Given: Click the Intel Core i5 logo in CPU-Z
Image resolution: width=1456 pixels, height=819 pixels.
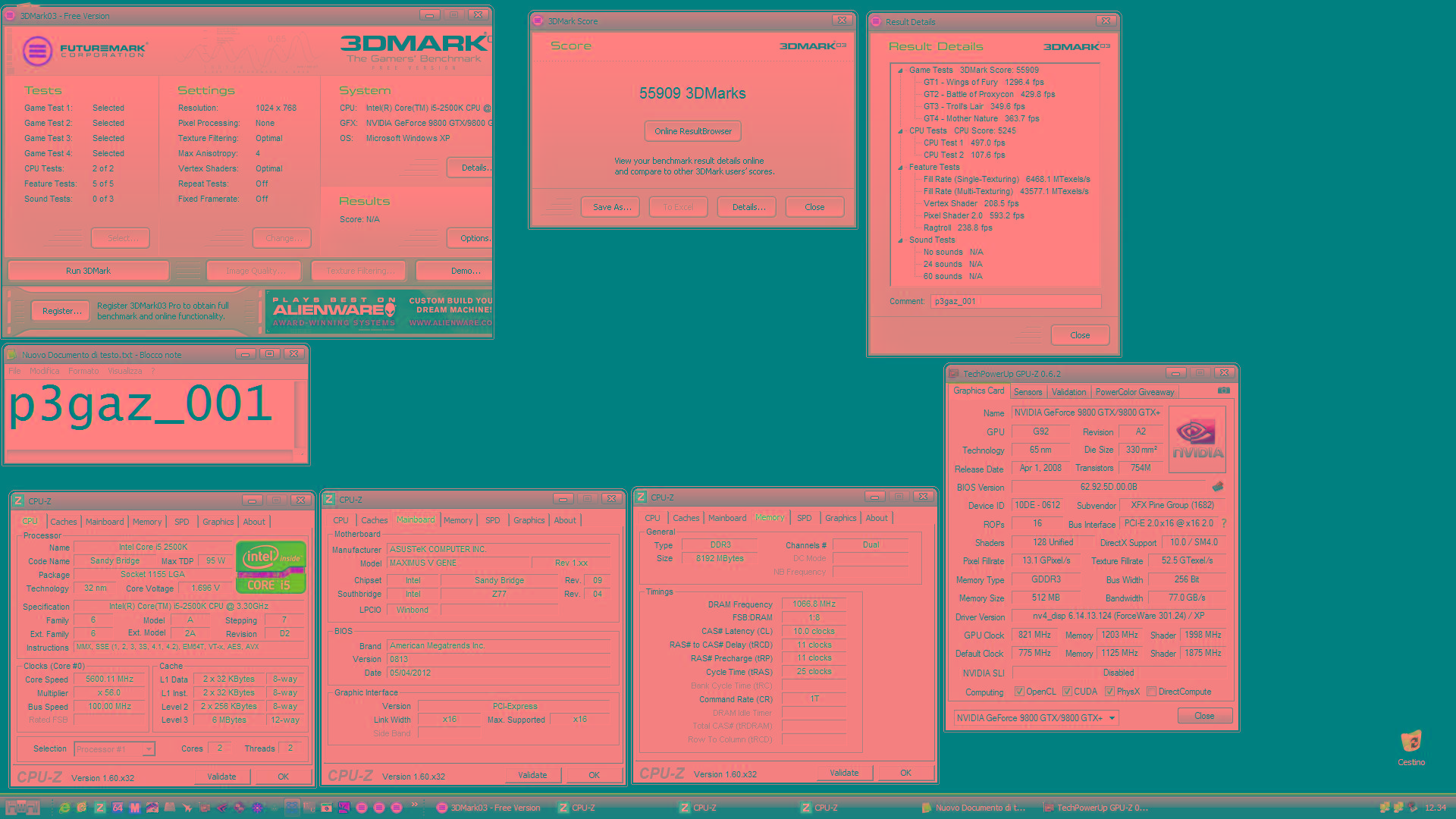Looking at the screenshot, I should 271,566.
